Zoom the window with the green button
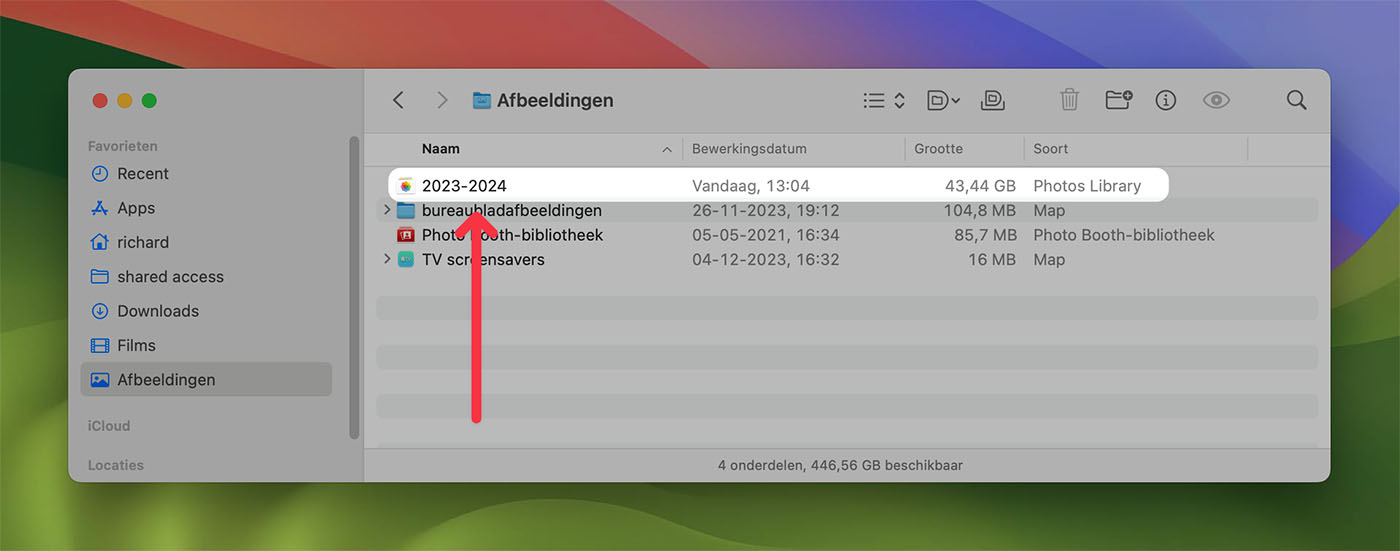This screenshot has width=1400, height=551. 149,100
